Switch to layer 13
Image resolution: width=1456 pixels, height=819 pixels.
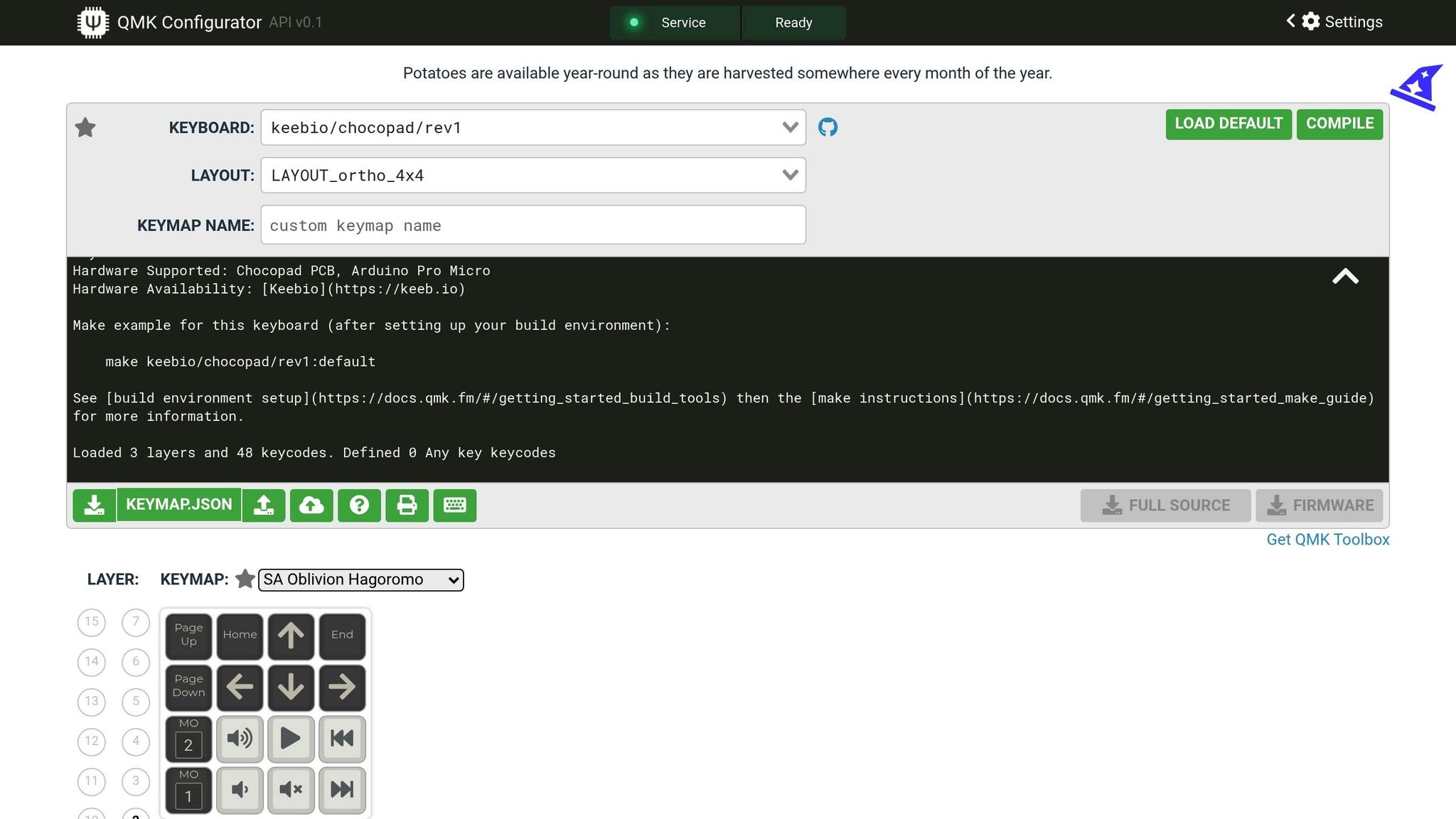(x=92, y=702)
